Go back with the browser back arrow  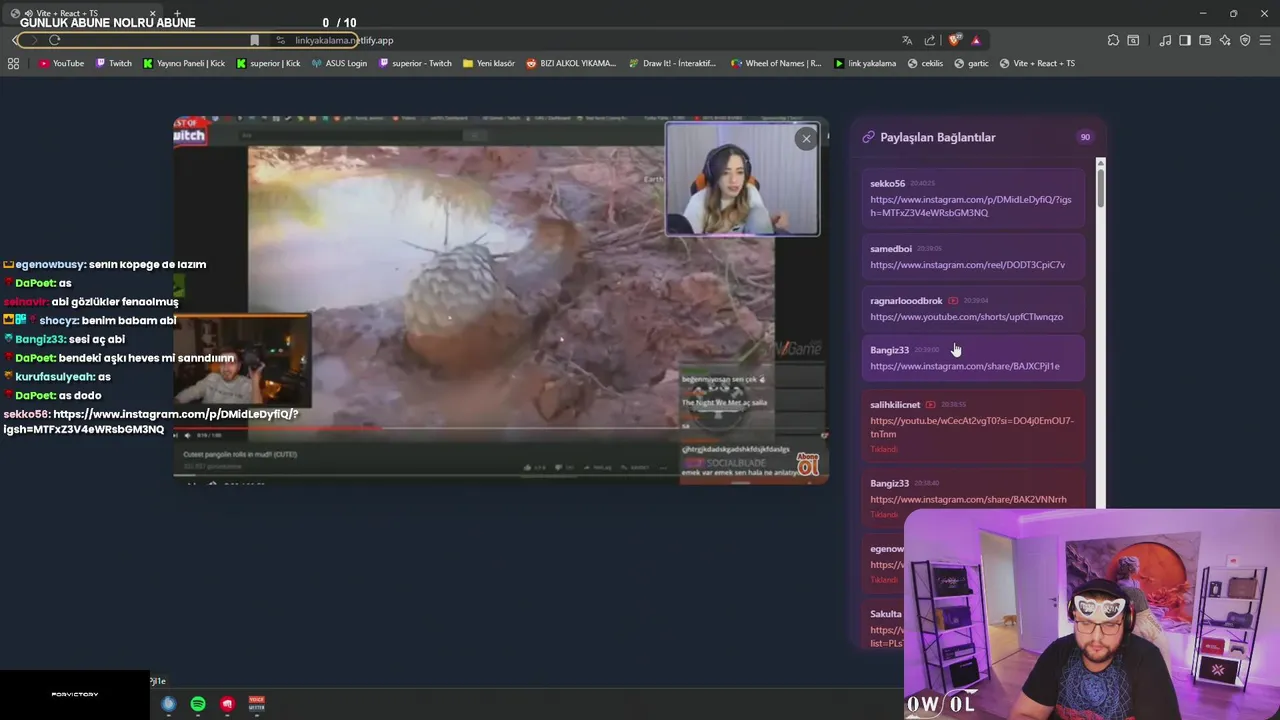[x=15, y=40]
